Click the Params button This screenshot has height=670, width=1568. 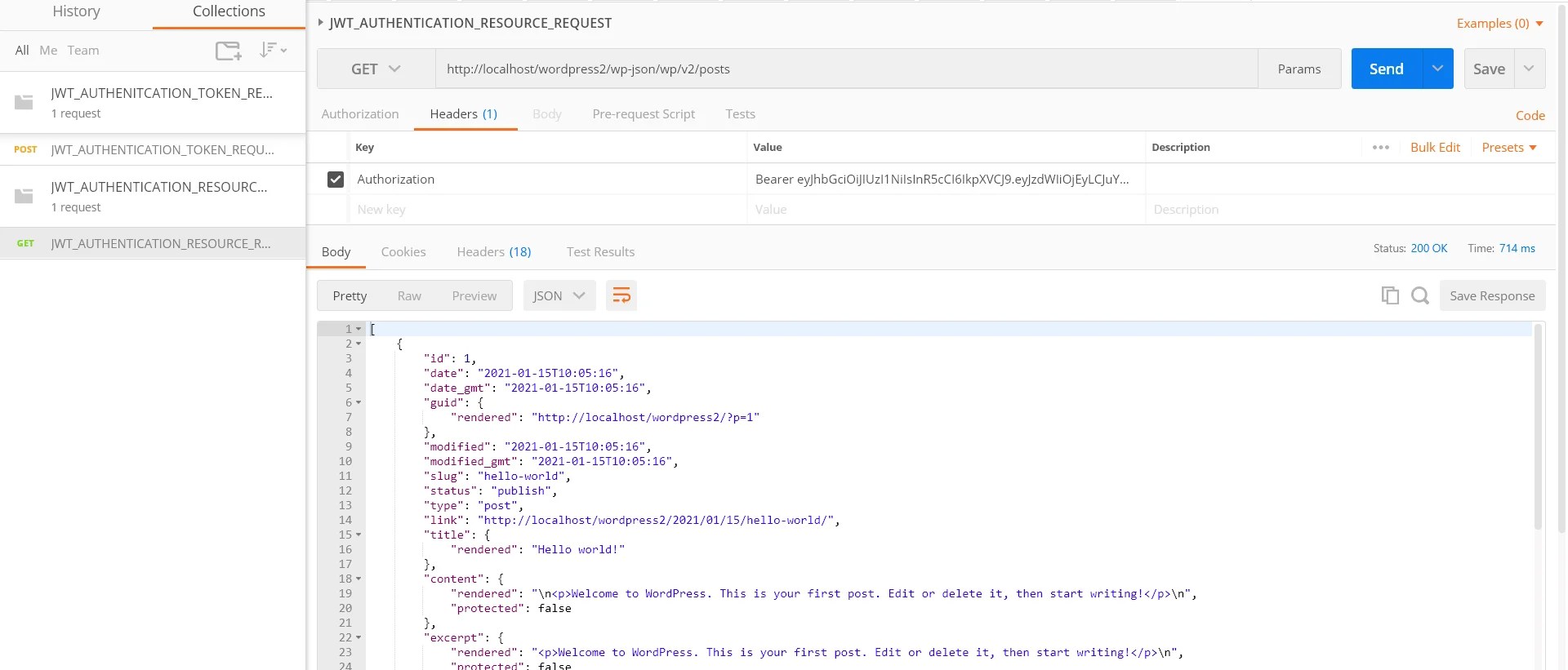click(1299, 69)
